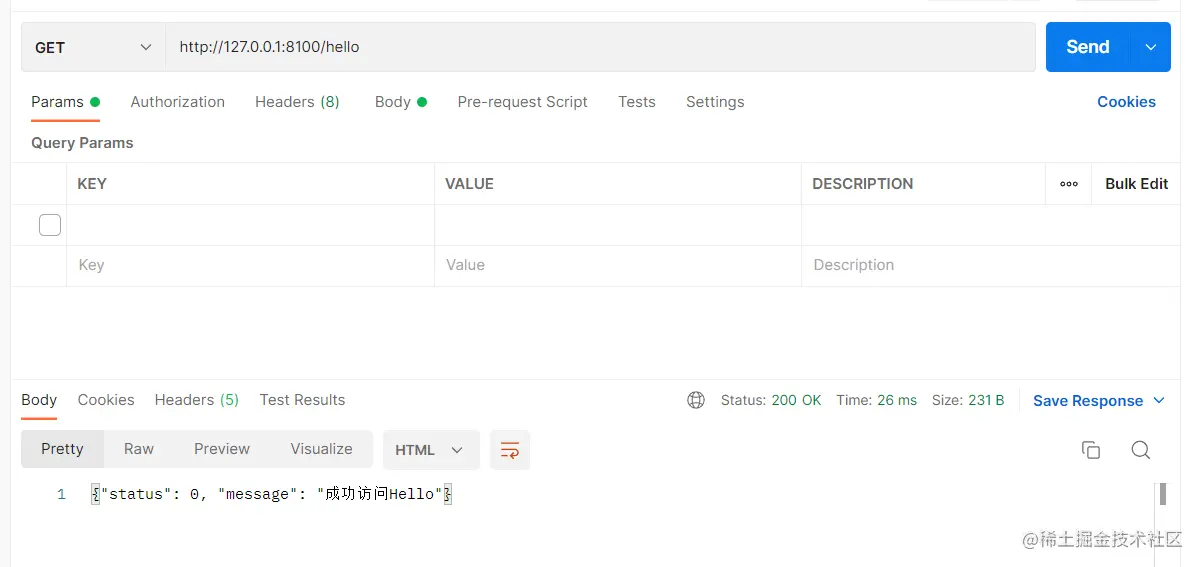Click Bulk Edit
The height and width of the screenshot is (567, 1200).
(x=1136, y=184)
